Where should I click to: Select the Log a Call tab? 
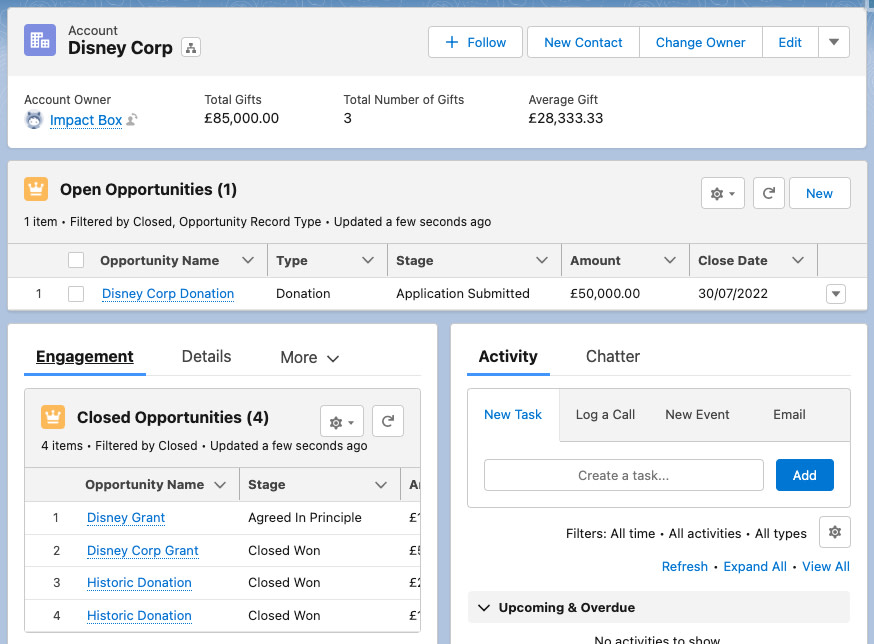(605, 415)
